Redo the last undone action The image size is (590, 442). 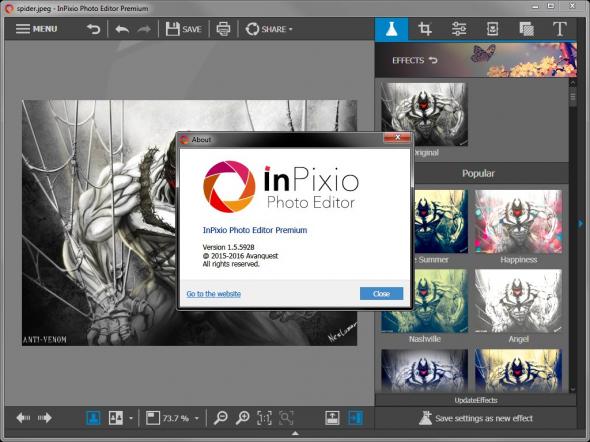tap(144, 29)
